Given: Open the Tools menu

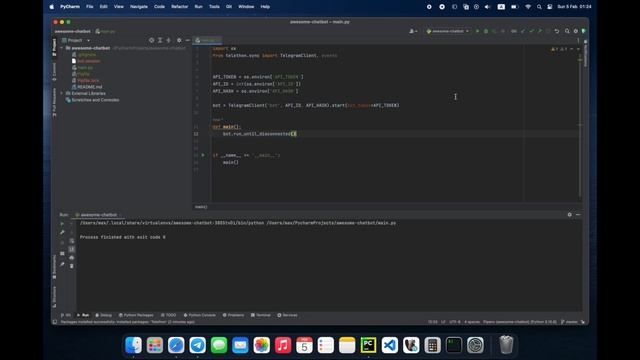Looking at the screenshot, I should 214,7.
